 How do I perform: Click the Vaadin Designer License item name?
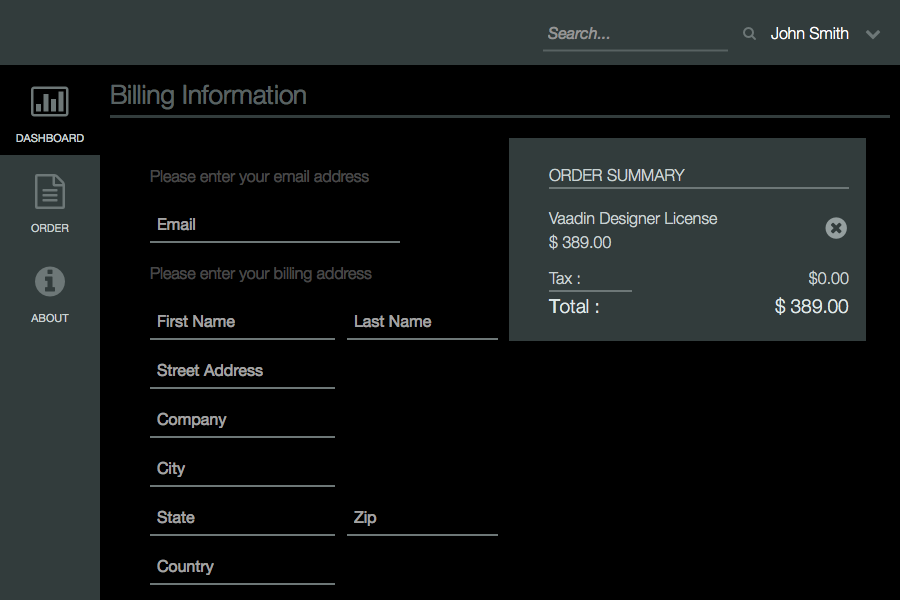coord(633,218)
